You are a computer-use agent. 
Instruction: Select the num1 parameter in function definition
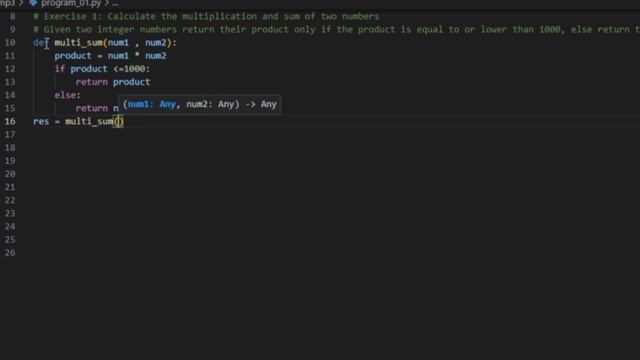118,42
